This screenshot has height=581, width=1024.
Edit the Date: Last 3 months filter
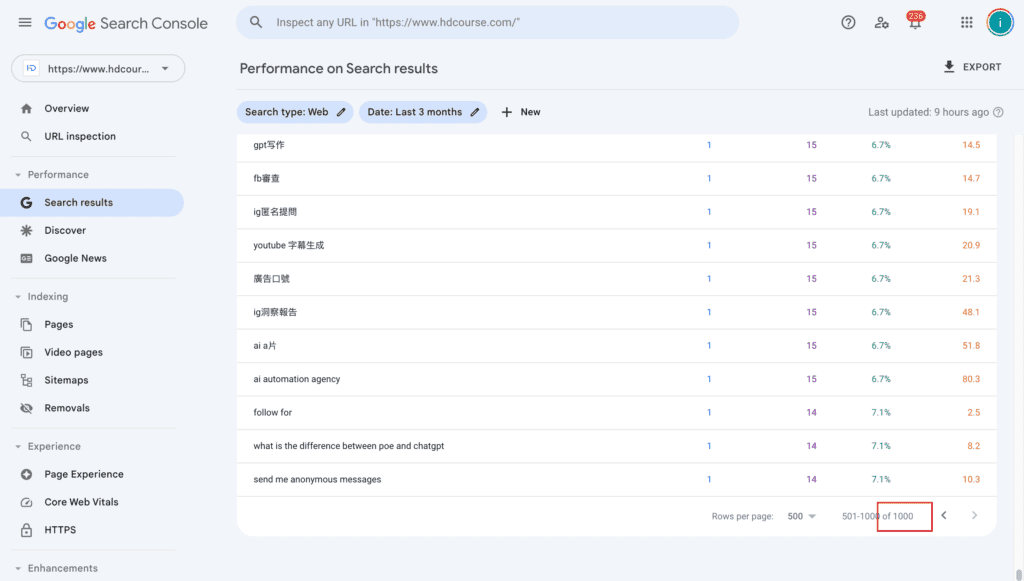(423, 112)
